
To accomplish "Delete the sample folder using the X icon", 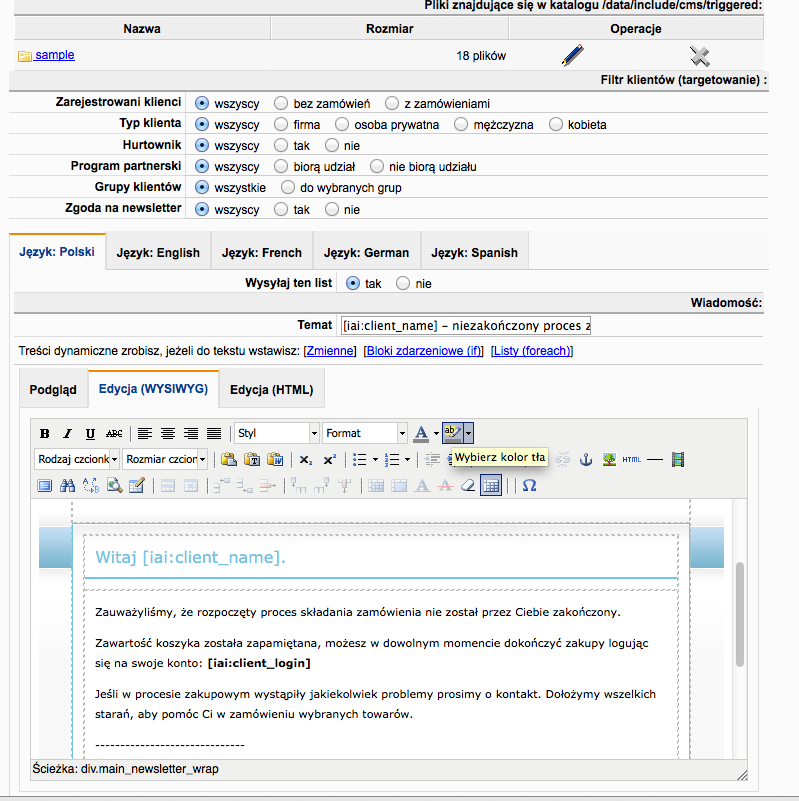I will (700, 56).
